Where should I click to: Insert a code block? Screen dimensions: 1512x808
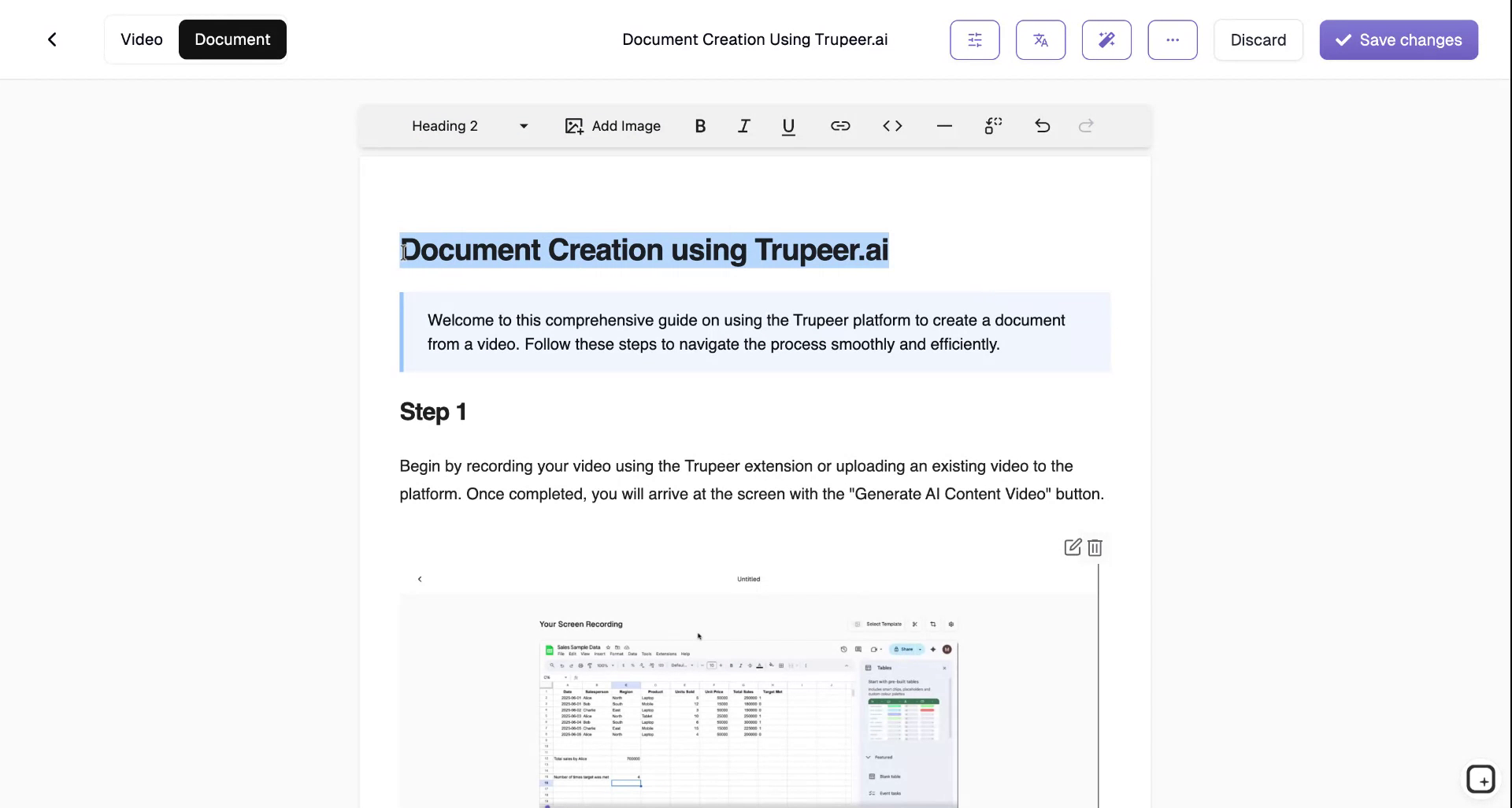point(892,125)
